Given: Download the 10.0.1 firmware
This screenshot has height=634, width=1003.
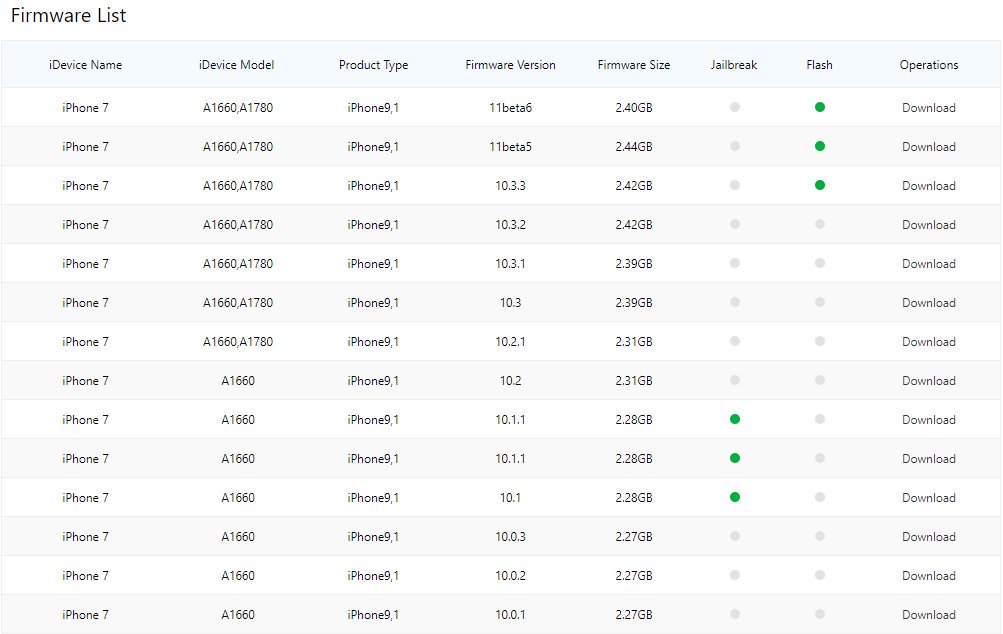Looking at the screenshot, I should point(928,615).
